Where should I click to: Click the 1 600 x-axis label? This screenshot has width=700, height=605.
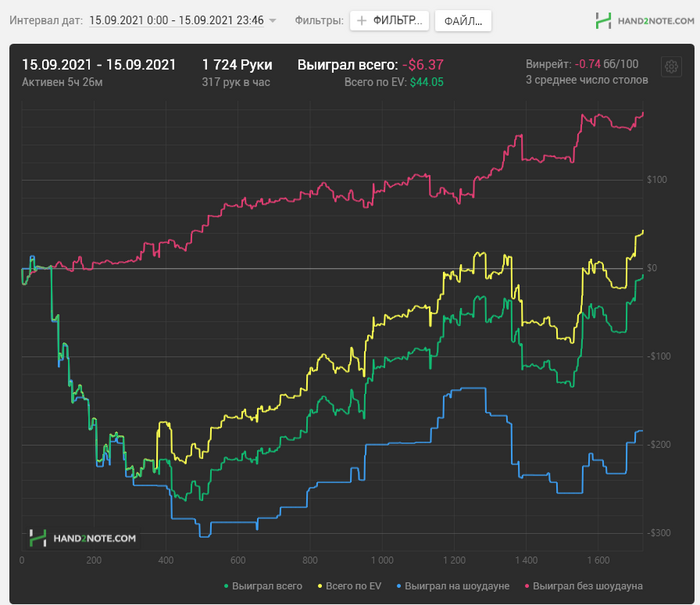point(598,560)
